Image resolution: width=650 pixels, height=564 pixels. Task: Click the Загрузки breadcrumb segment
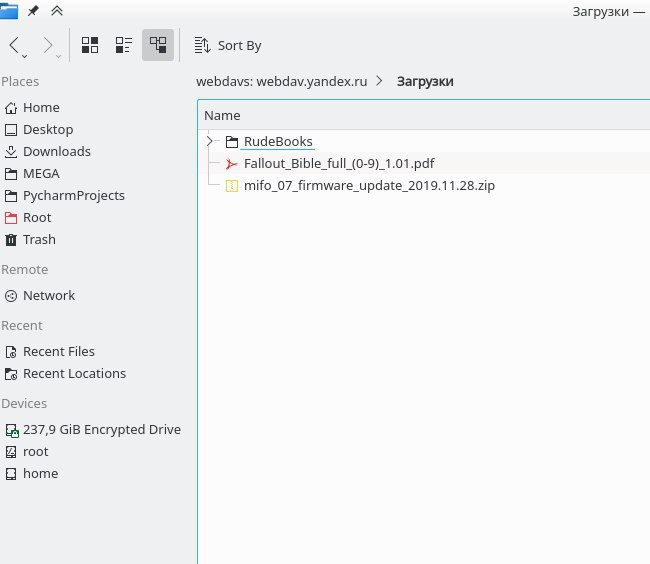coord(425,81)
